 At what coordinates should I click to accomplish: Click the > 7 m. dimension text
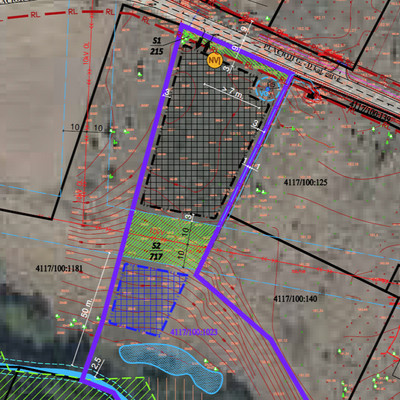tap(232, 93)
